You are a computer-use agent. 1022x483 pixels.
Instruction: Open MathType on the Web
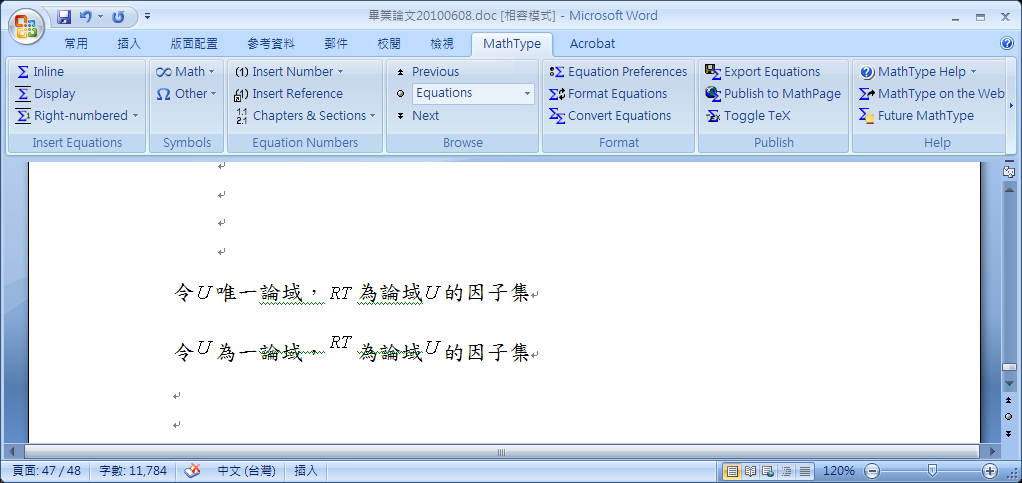[x=931, y=94]
